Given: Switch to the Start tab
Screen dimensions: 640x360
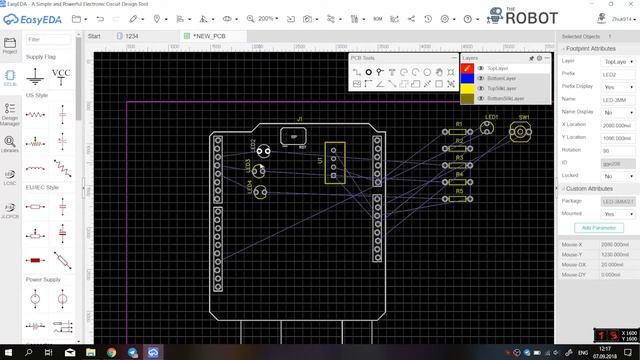Looking at the screenshot, I should click(94, 36).
